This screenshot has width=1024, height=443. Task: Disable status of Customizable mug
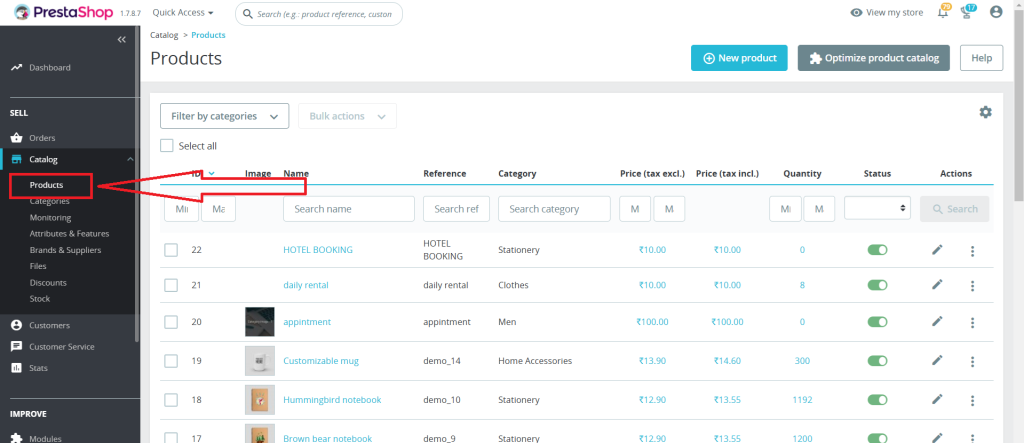pos(877,361)
